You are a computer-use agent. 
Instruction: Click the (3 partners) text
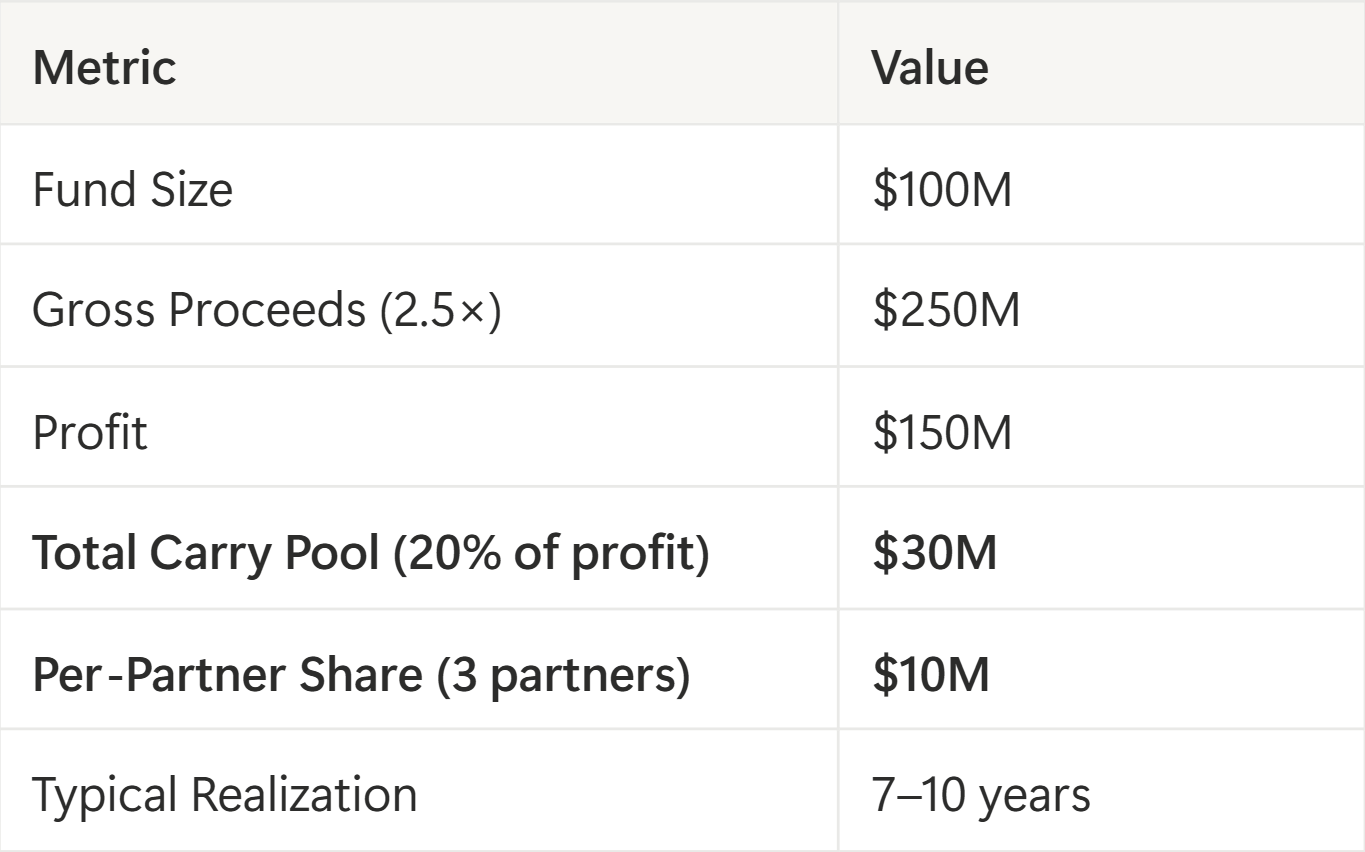click(x=563, y=675)
